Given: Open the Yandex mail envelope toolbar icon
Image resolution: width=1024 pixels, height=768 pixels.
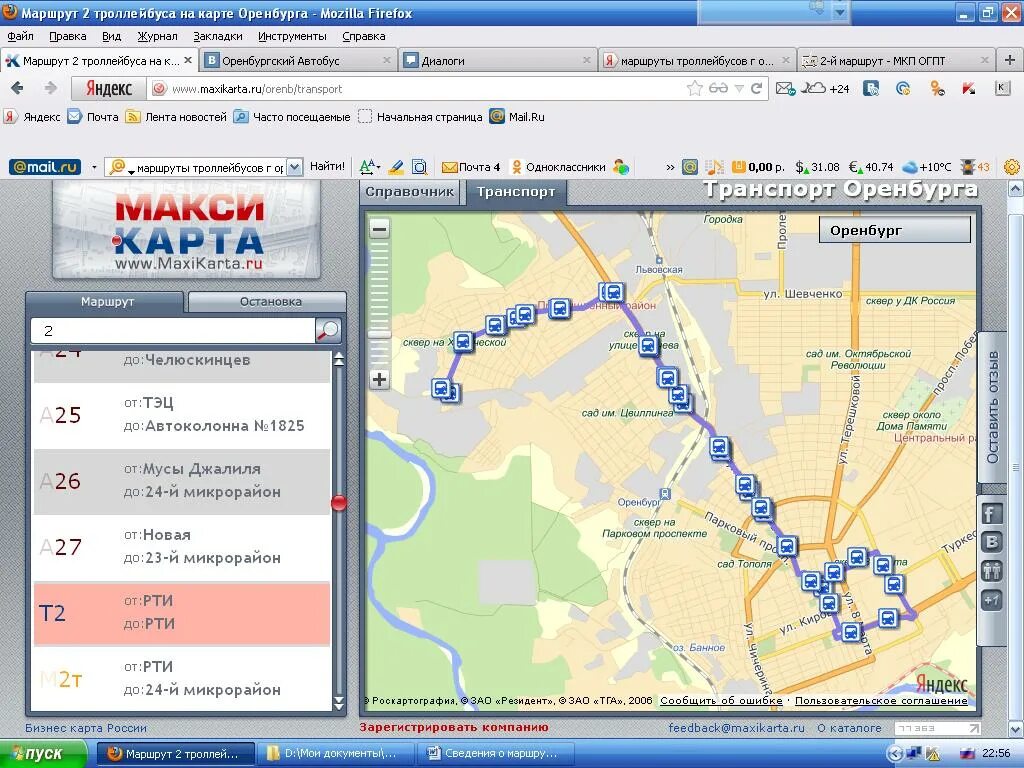Looking at the screenshot, I should [x=785, y=88].
